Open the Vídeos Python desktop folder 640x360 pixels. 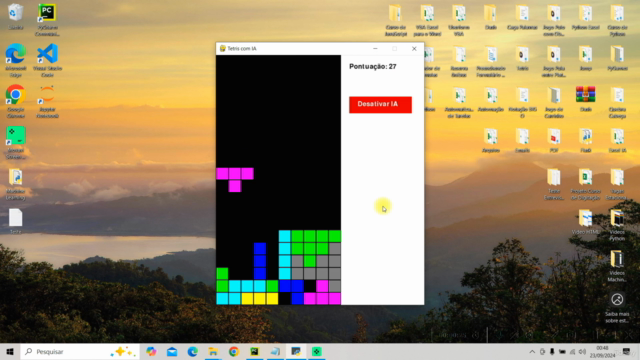pyautogui.click(x=617, y=224)
